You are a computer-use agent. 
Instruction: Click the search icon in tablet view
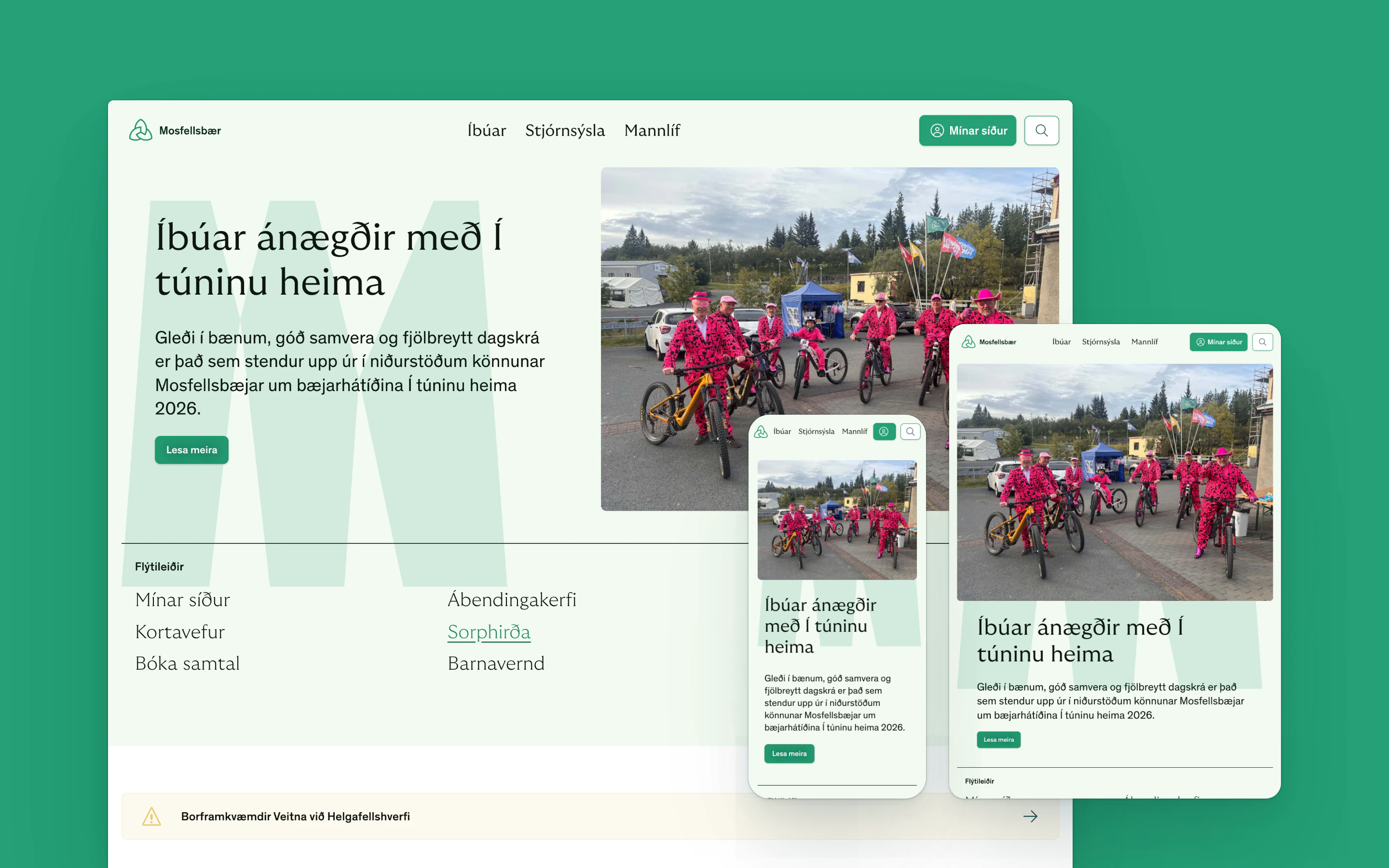point(1262,342)
